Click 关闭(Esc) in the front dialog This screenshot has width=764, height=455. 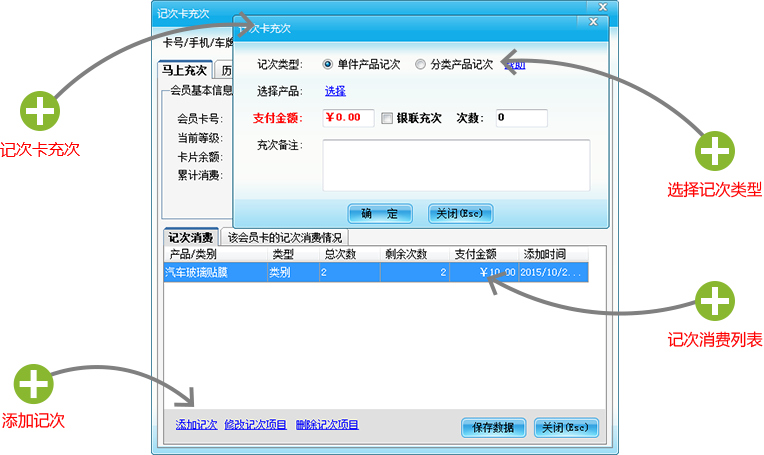coord(460,213)
